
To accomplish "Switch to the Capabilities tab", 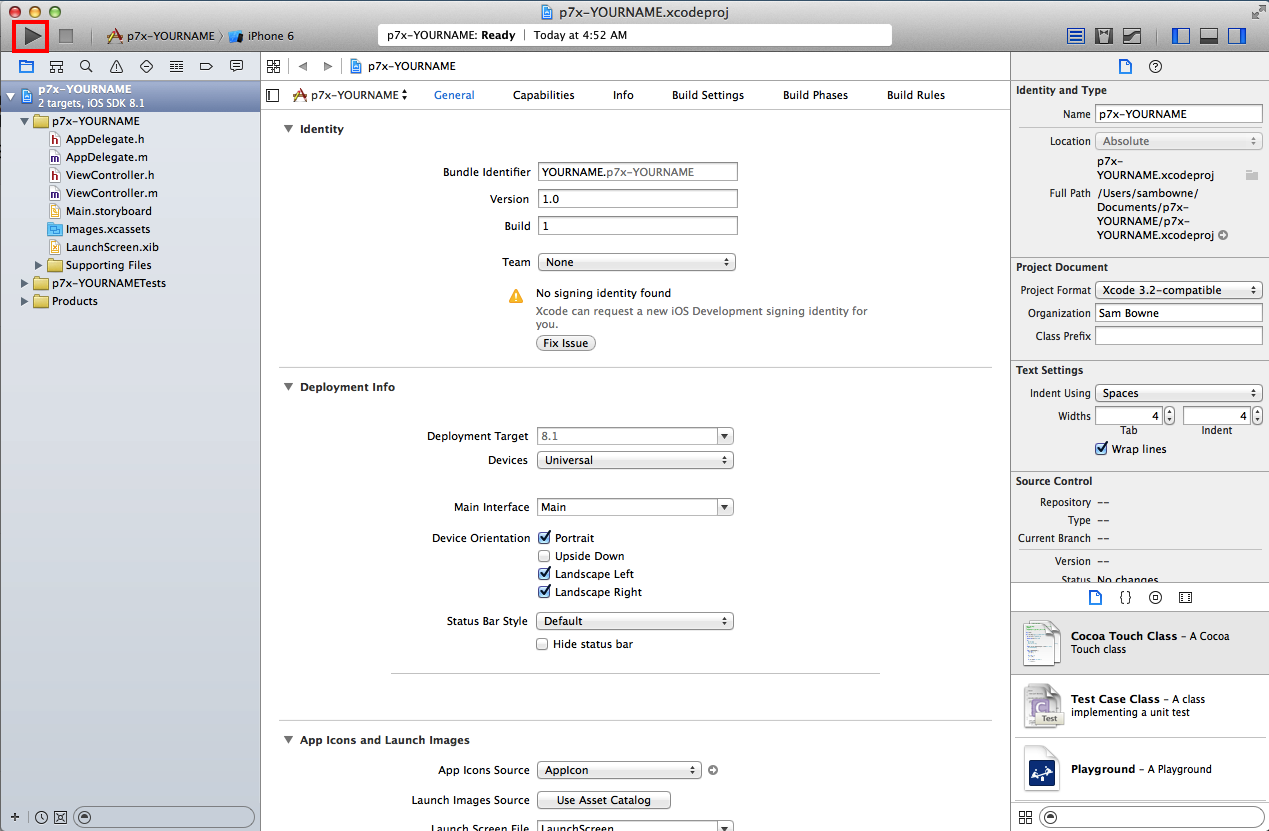I will (x=543, y=95).
